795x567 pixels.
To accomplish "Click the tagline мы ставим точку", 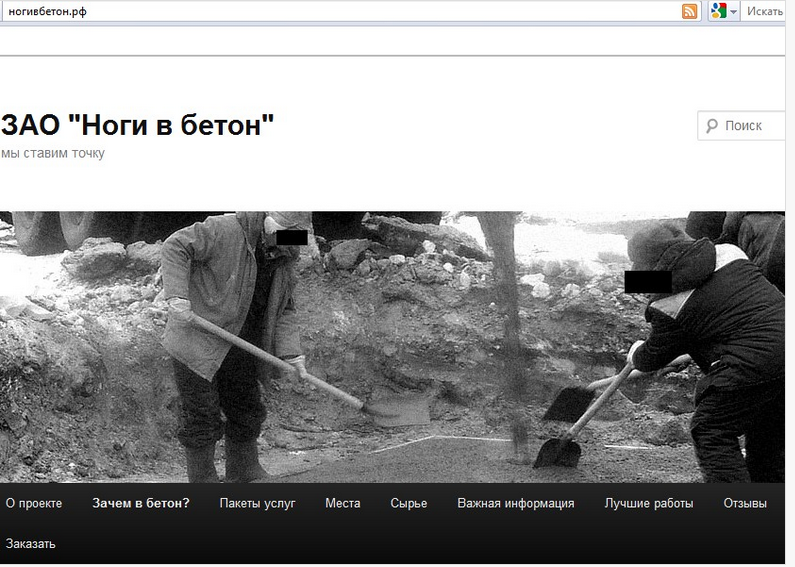I will [53, 153].
